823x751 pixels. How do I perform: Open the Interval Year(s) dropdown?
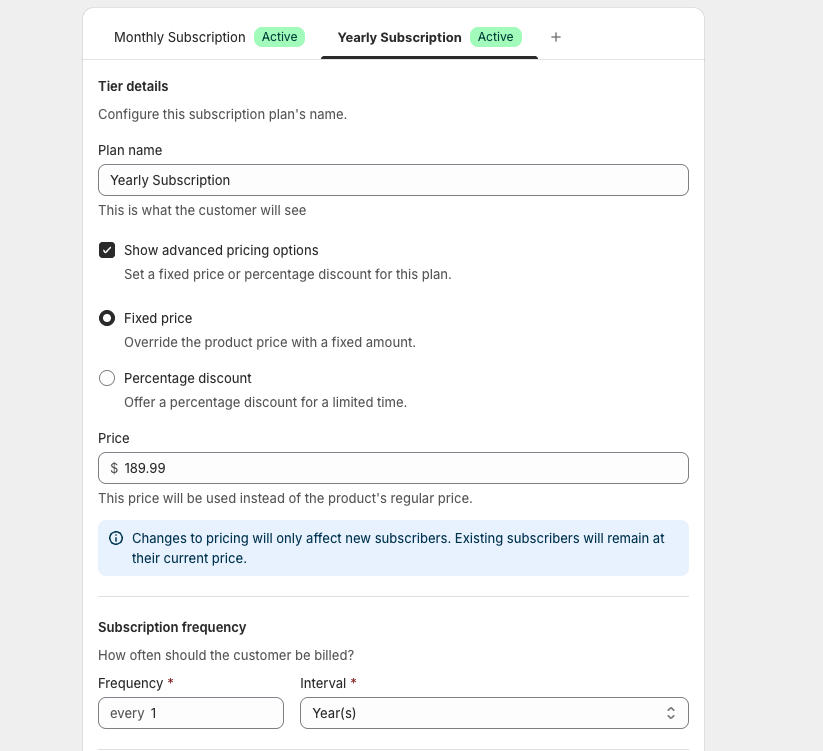(x=494, y=713)
